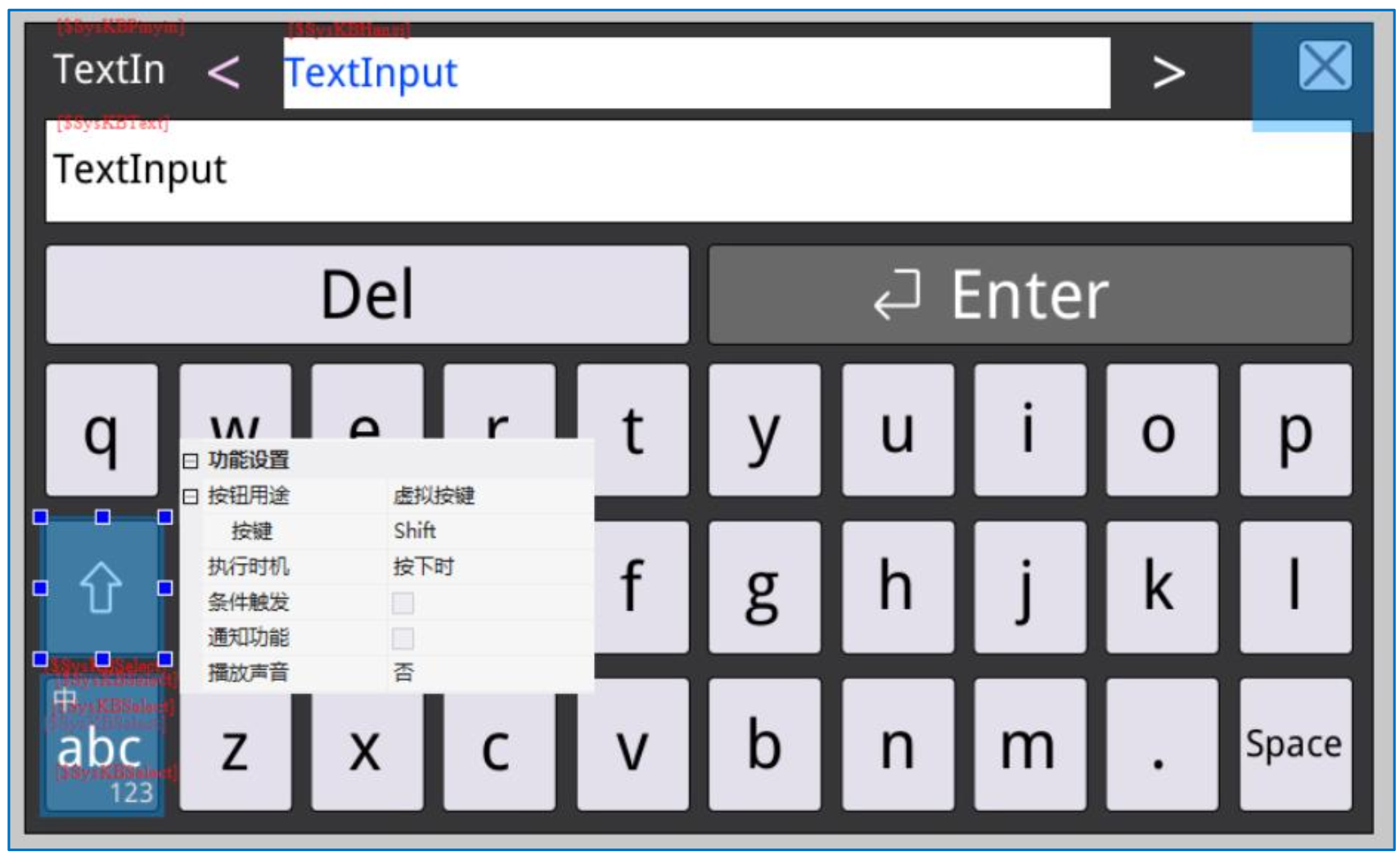Image resolution: width=1400 pixels, height=860 pixels.
Task: Click the Shift up-arrow key
Action: 101,588
